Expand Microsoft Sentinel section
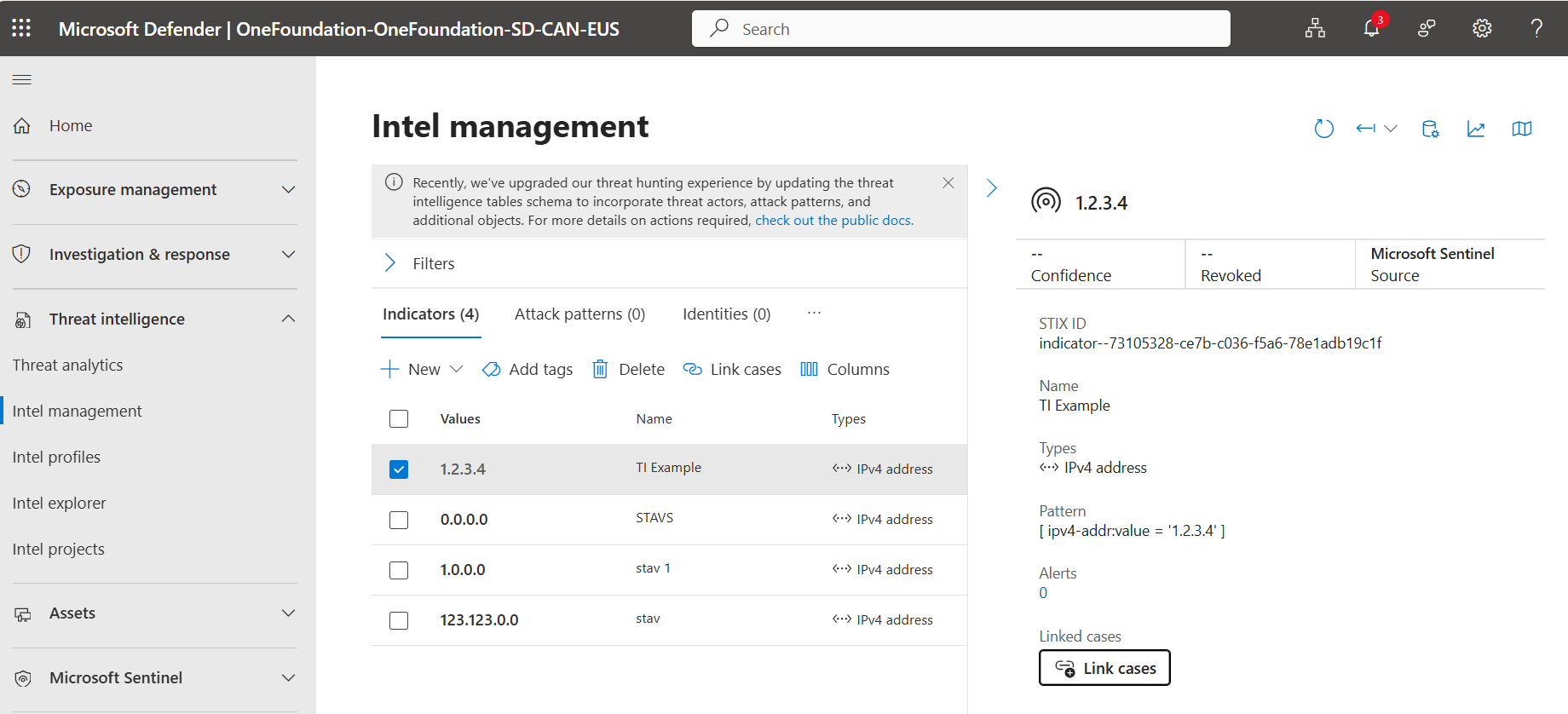1568x714 pixels. [289, 677]
